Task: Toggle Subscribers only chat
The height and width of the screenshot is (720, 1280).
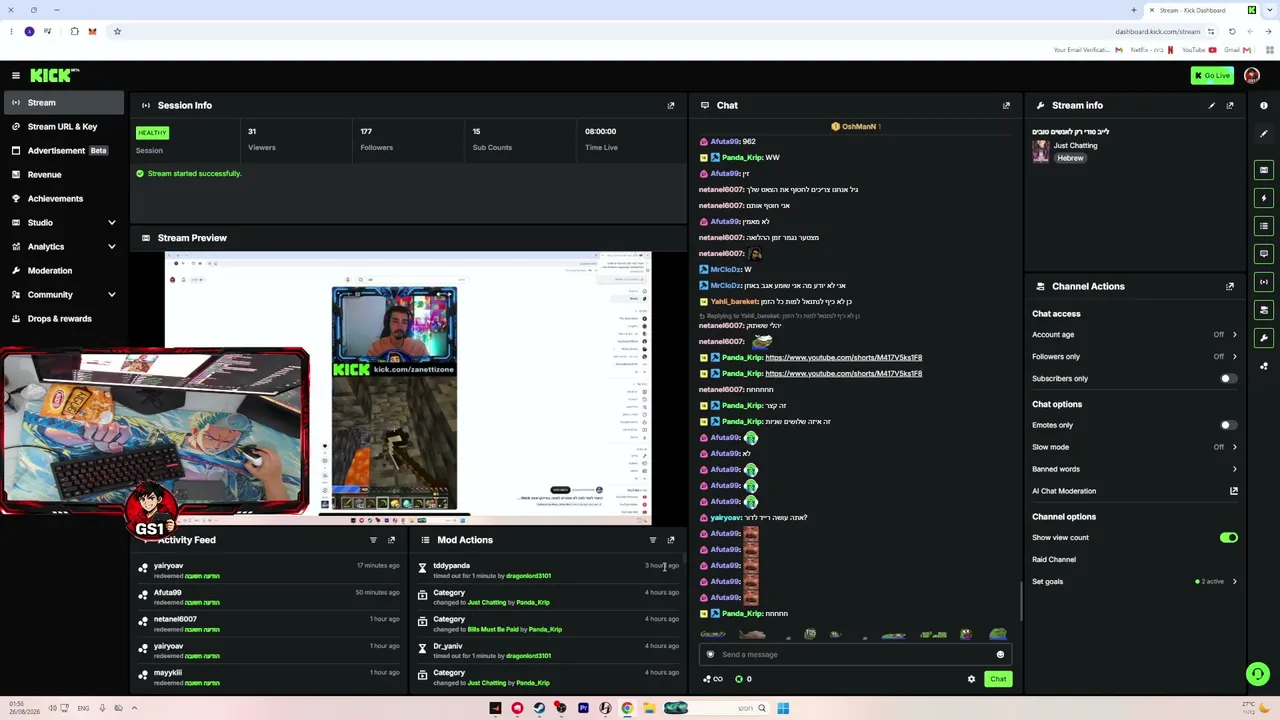Action: coord(1228,379)
